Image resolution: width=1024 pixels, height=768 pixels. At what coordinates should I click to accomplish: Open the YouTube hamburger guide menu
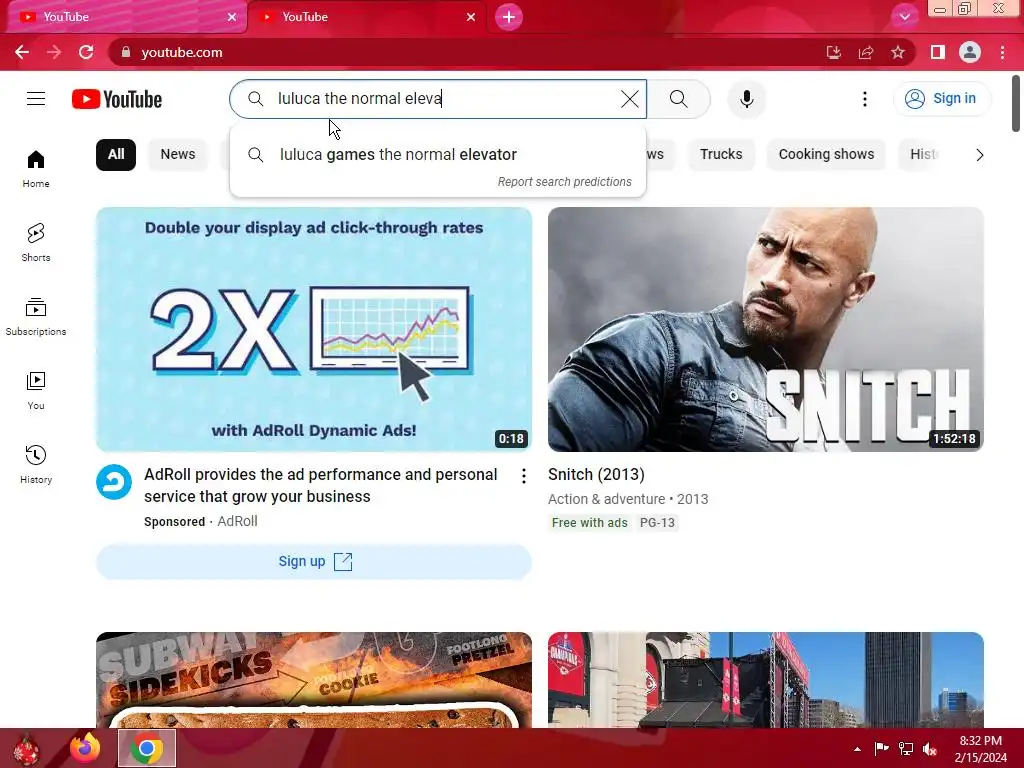click(36, 99)
